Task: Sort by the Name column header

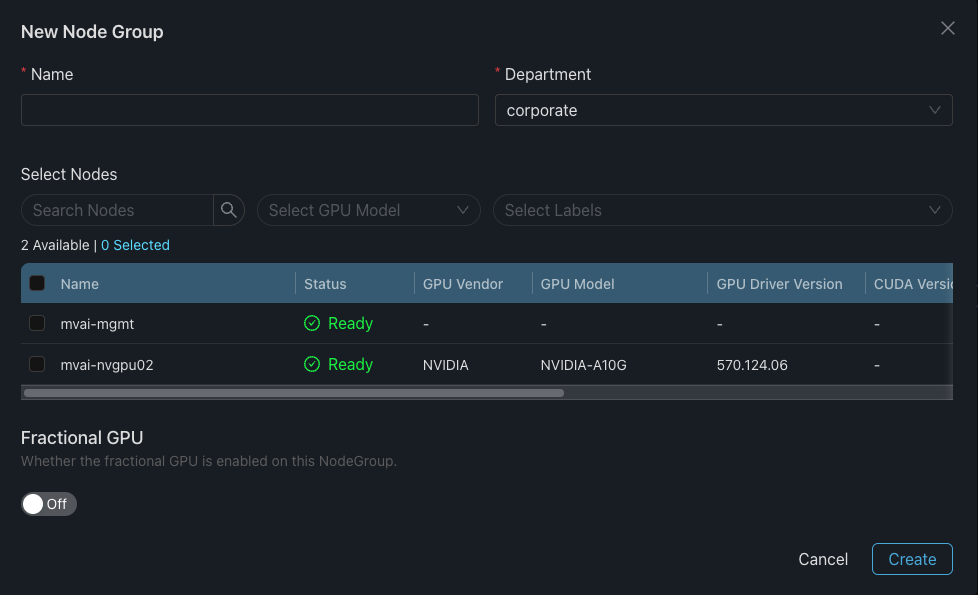Action: (80, 284)
